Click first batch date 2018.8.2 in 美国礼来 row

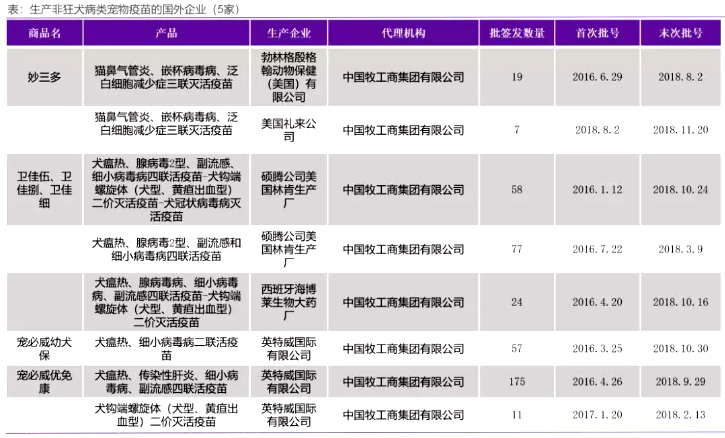[597, 130]
